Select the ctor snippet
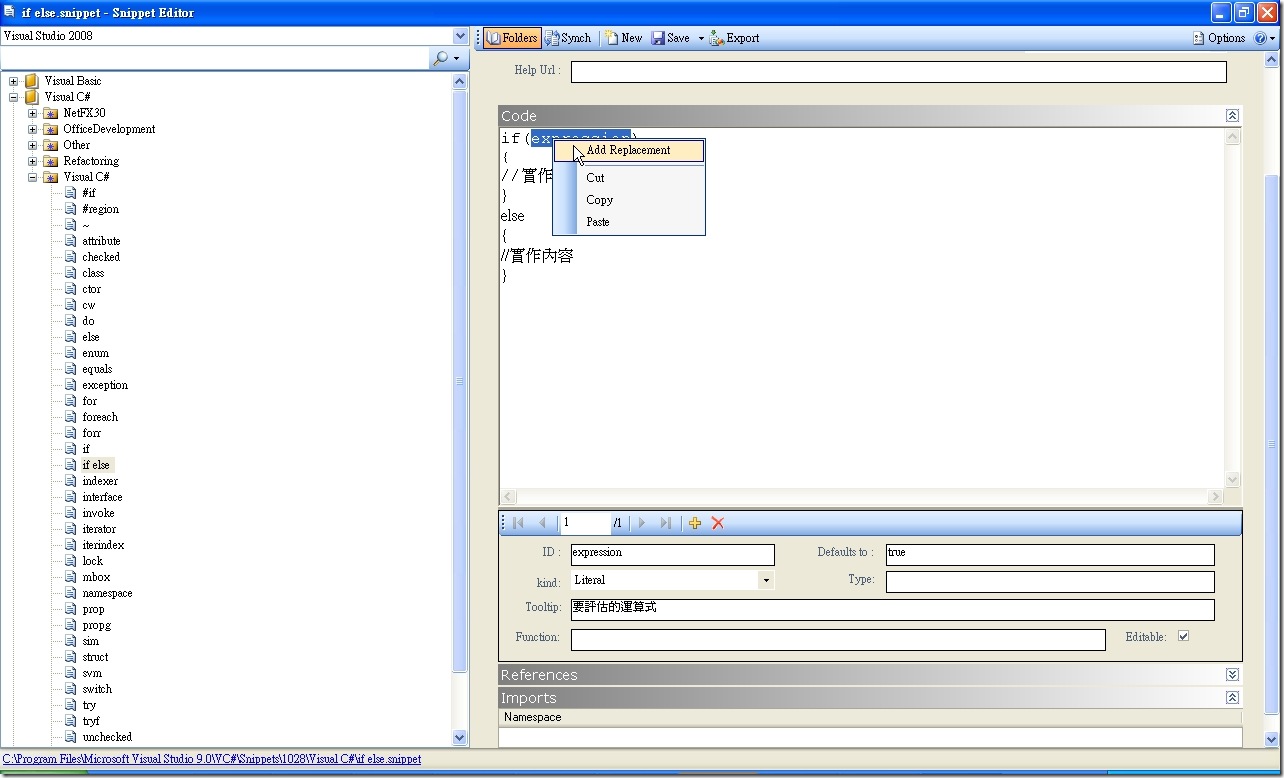The width and height of the screenshot is (1284, 778). [91, 289]
